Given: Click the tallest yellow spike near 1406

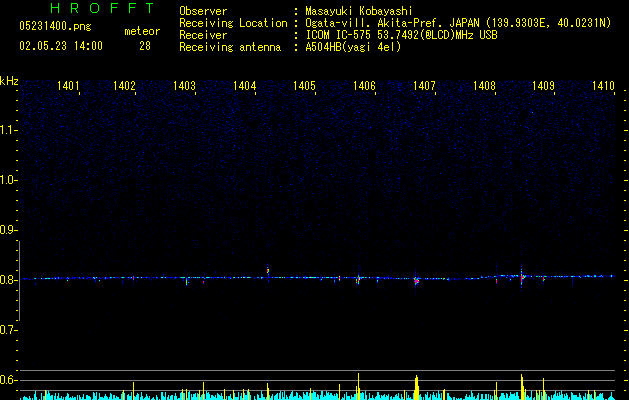Looking at the screenshot, I should pyautogui.click(x=358, y=386).
